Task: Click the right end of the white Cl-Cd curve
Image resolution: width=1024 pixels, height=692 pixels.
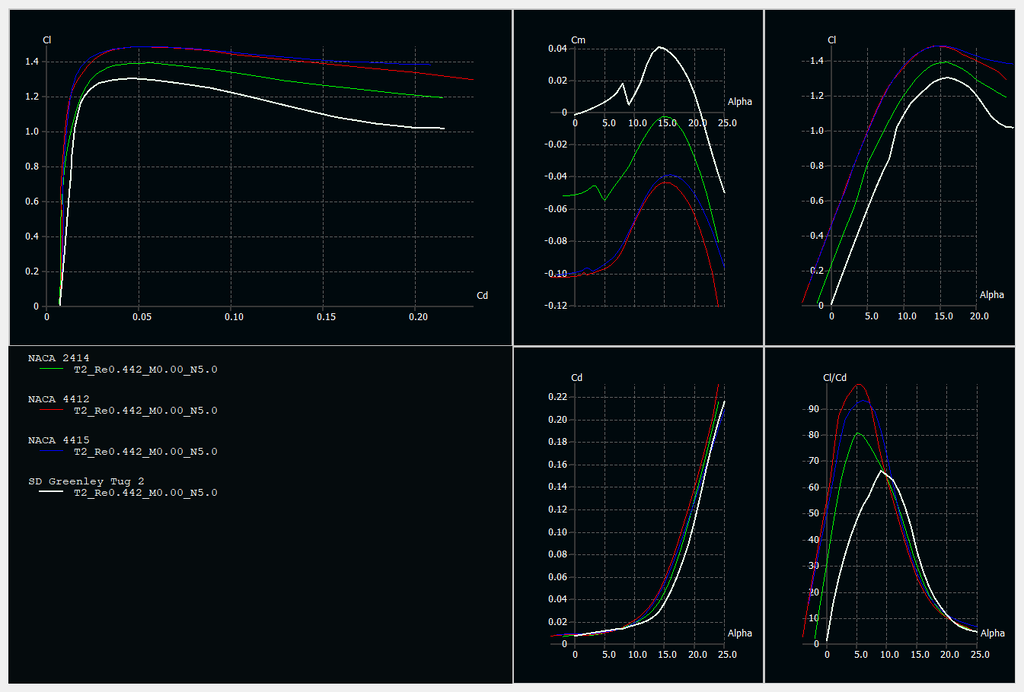Action: point(443,129)
